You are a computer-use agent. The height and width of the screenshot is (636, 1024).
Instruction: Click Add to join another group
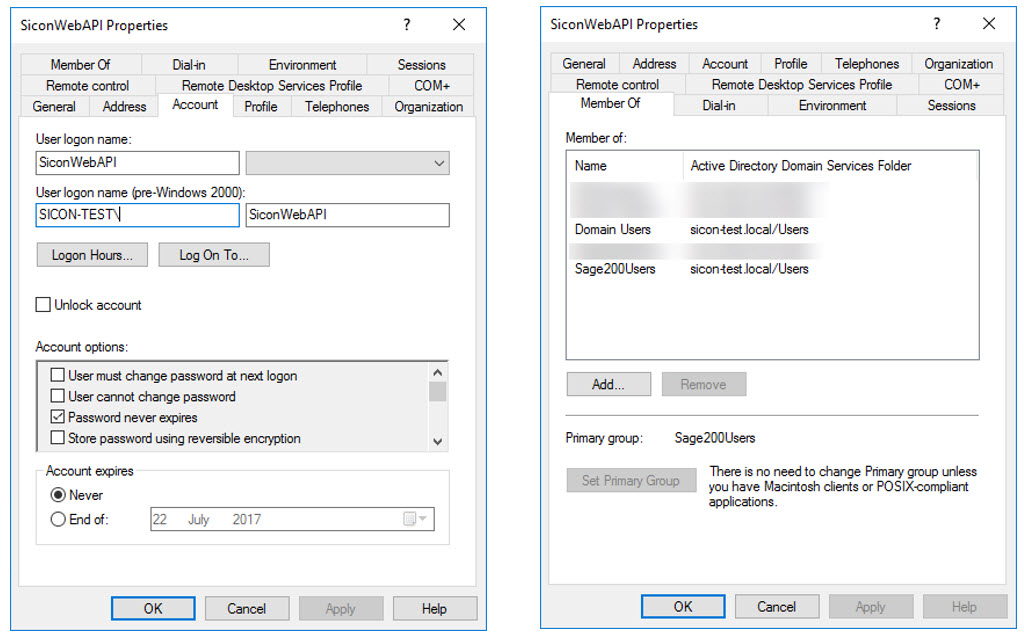(608, 384)
